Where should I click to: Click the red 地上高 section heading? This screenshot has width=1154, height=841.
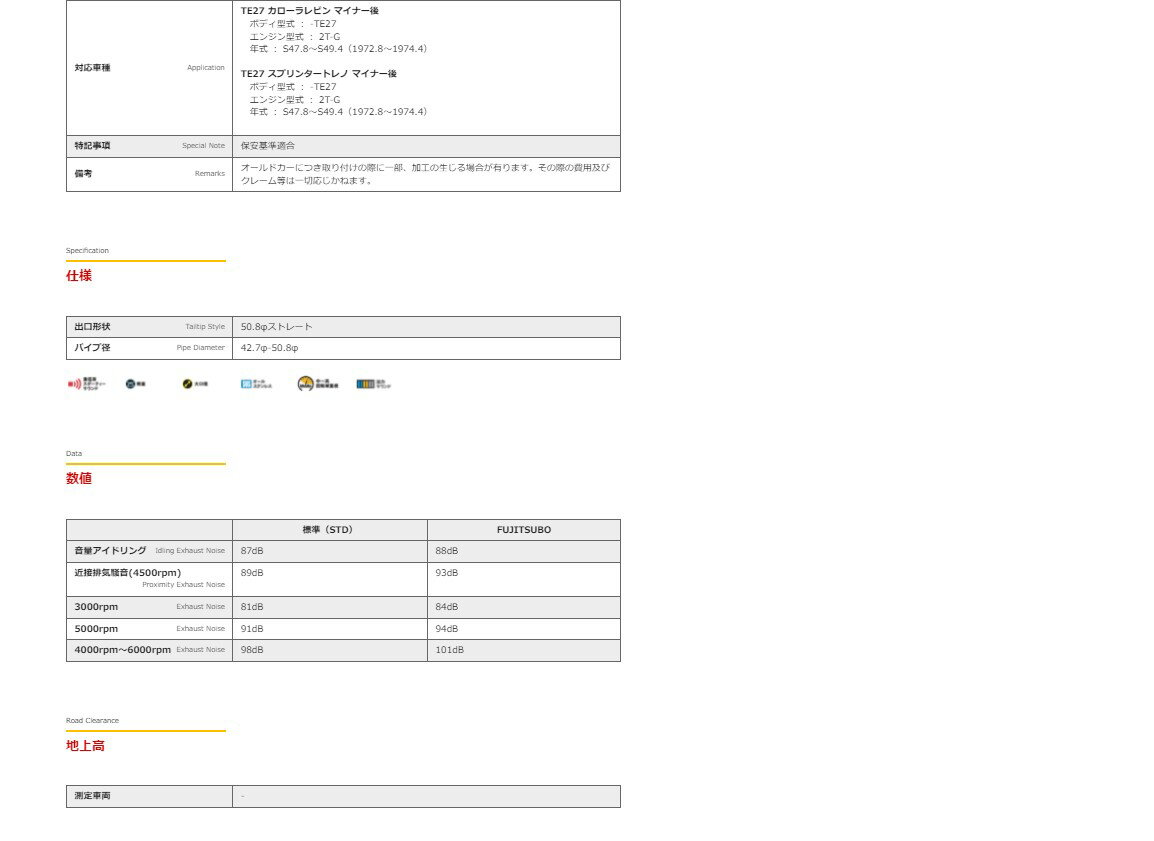tap(85, 746)
